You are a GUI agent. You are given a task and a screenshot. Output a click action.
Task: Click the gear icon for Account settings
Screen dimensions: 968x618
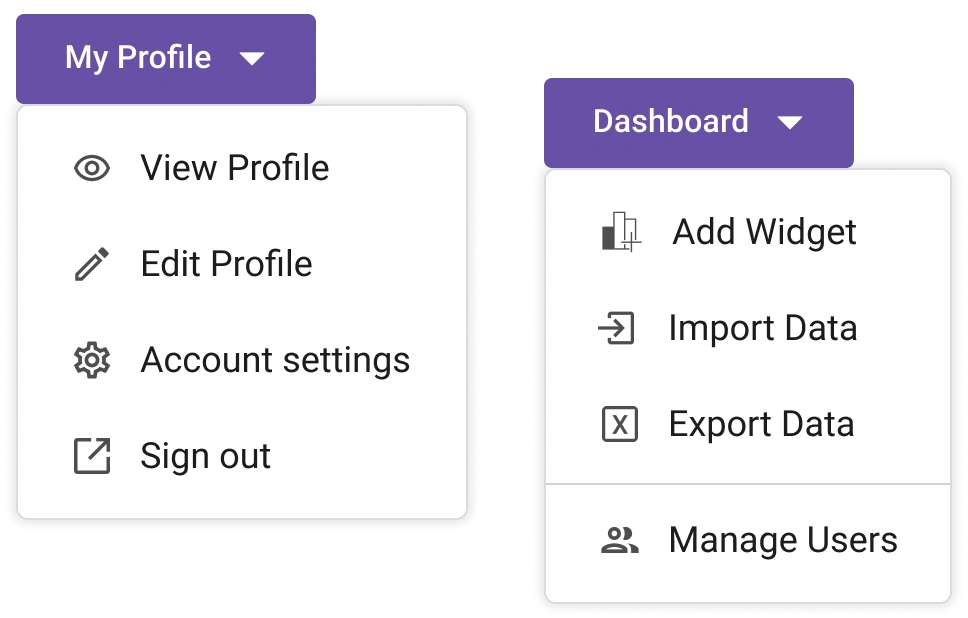click(91, 360)
